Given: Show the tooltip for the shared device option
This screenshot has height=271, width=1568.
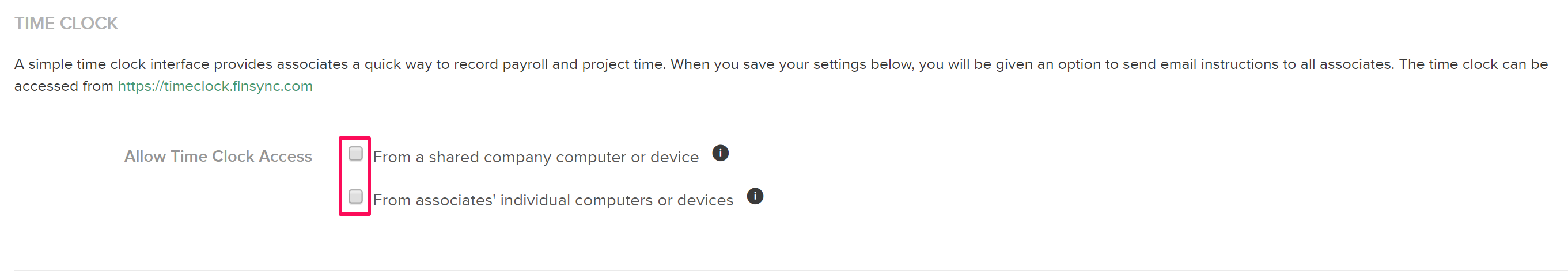Looking at the screenshot, I should click(x=720, y=153).
